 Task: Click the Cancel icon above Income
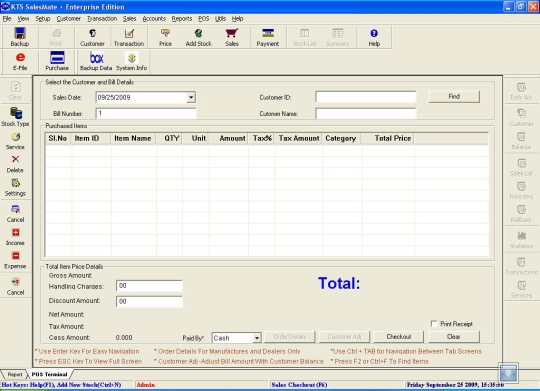[x=15, y=214]
